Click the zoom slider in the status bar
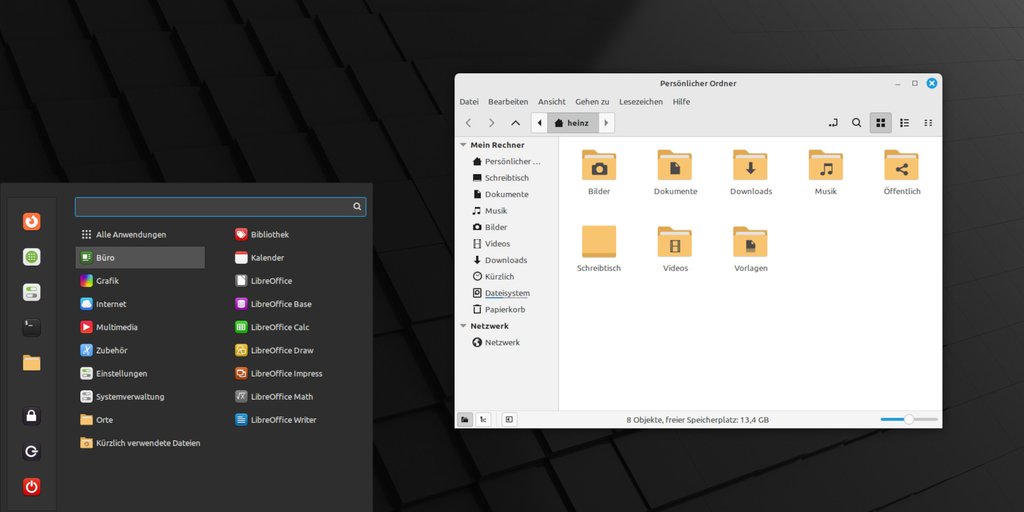Viewport: 1024px width, 512px height. tap(908, 420)
